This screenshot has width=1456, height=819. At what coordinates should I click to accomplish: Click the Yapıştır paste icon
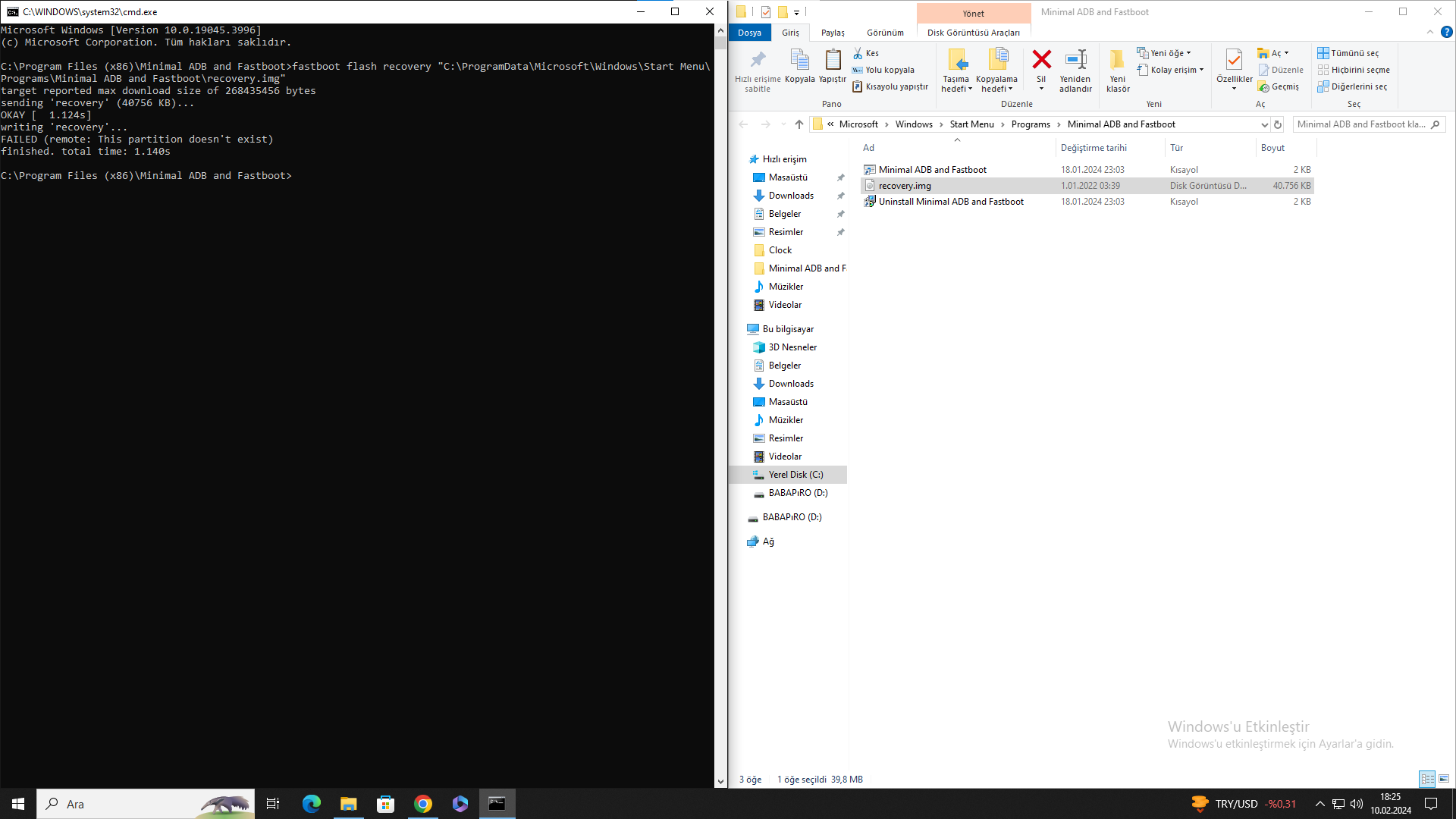832,60
